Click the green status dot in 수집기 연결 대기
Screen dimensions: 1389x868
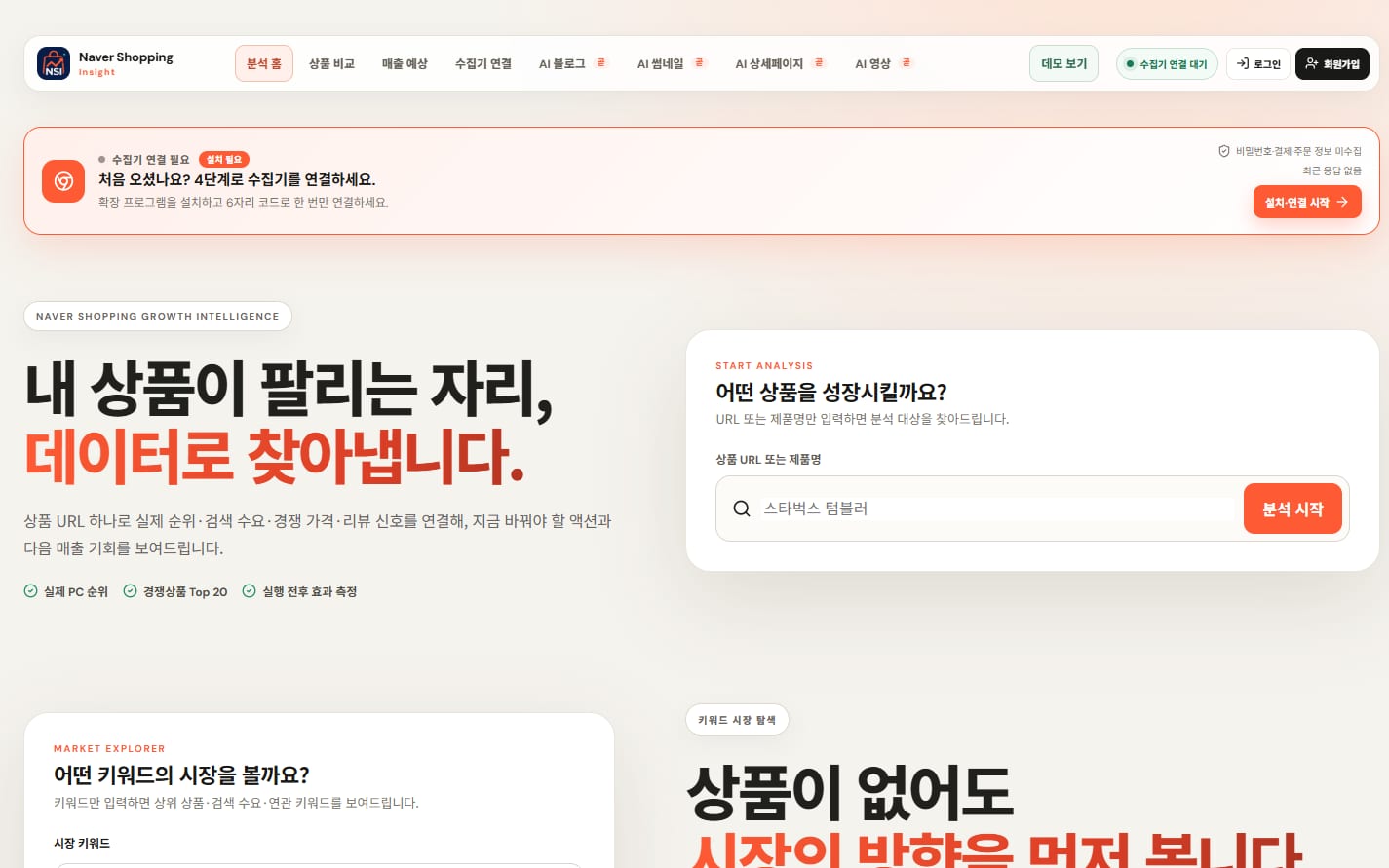pyautogui.click(x=1130, y=64)
